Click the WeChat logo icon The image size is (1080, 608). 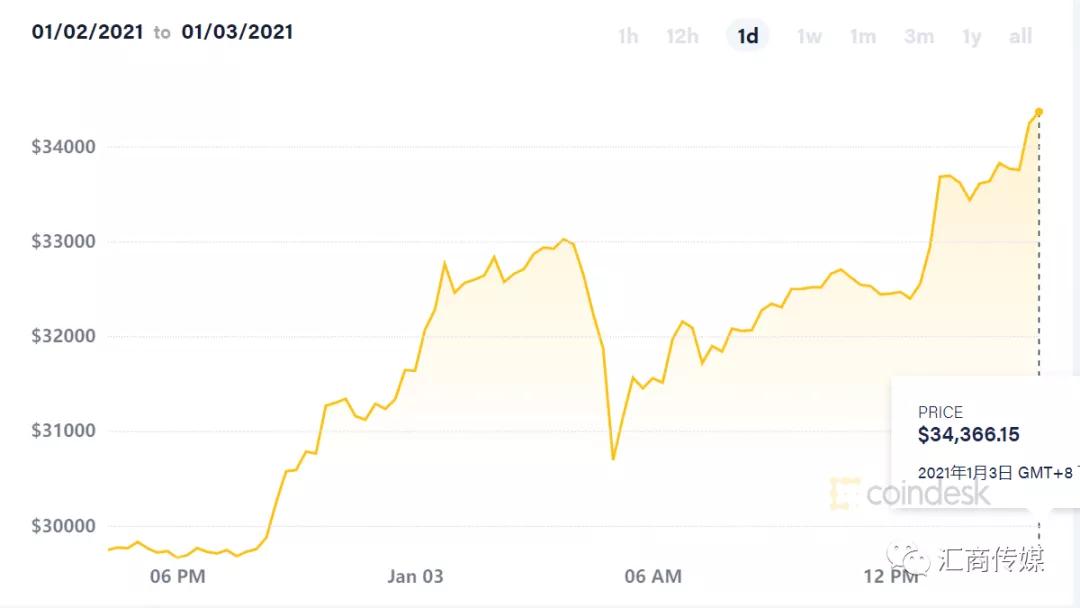(x=909, y=558)
